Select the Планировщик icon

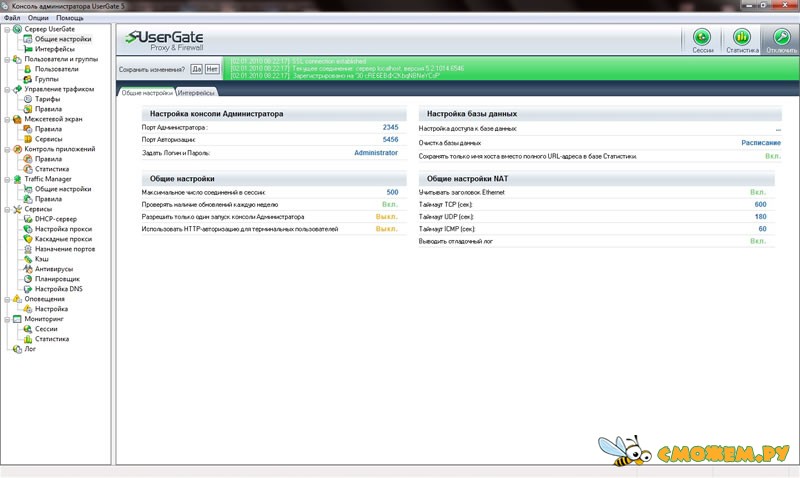point(28,279)
